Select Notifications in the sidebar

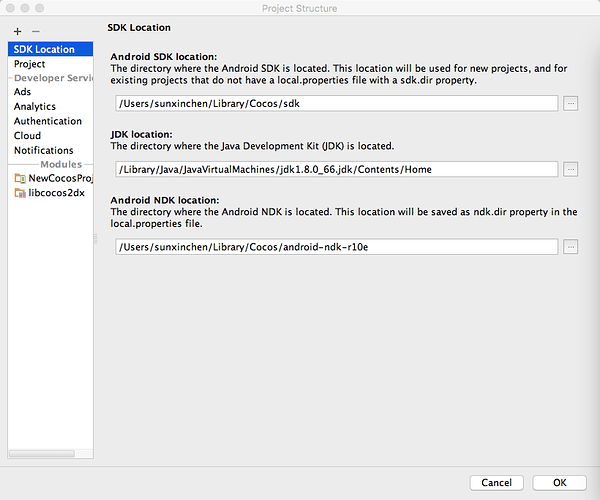(x=43, y=150)
